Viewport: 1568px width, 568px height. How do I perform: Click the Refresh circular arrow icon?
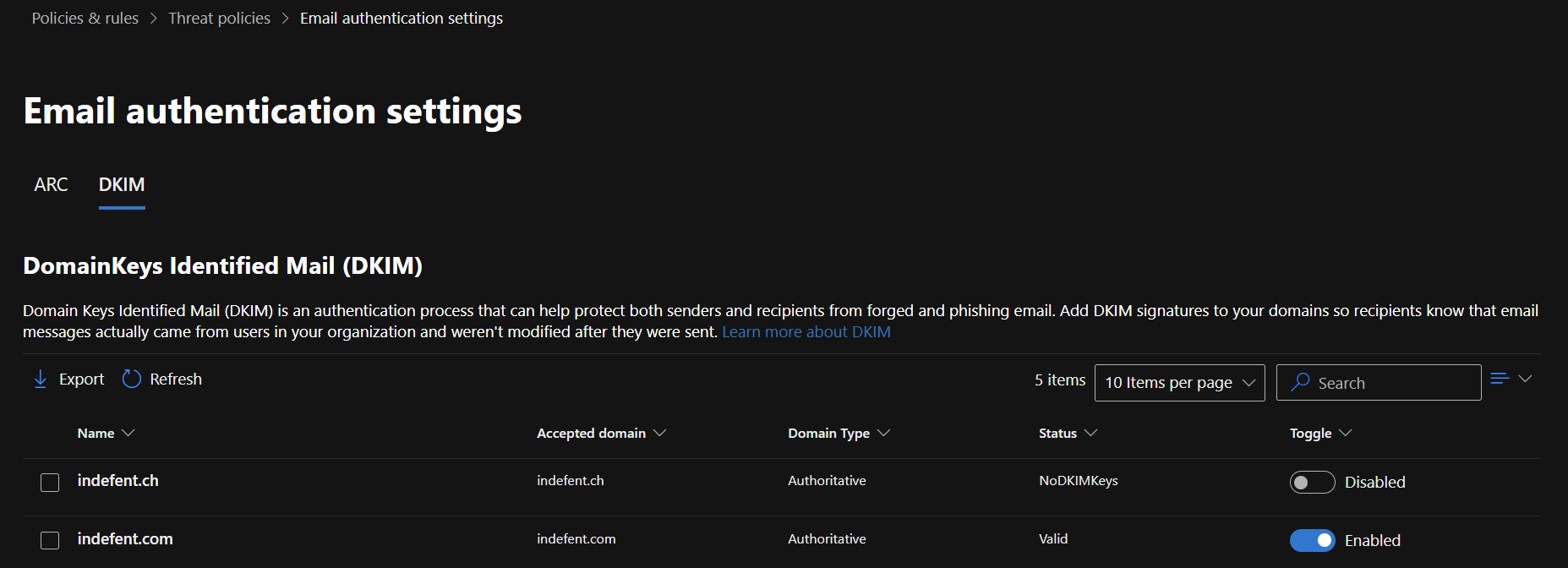131,380
